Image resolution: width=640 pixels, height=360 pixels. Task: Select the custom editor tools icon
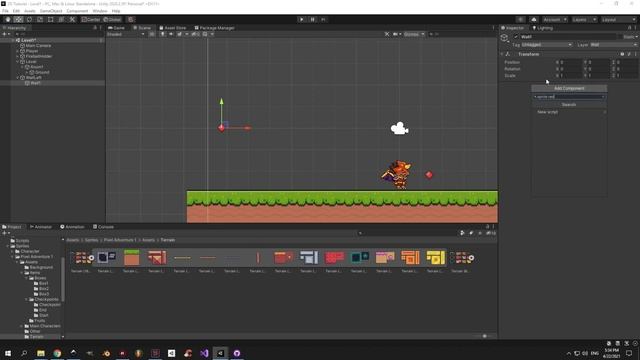coord(72,20)
